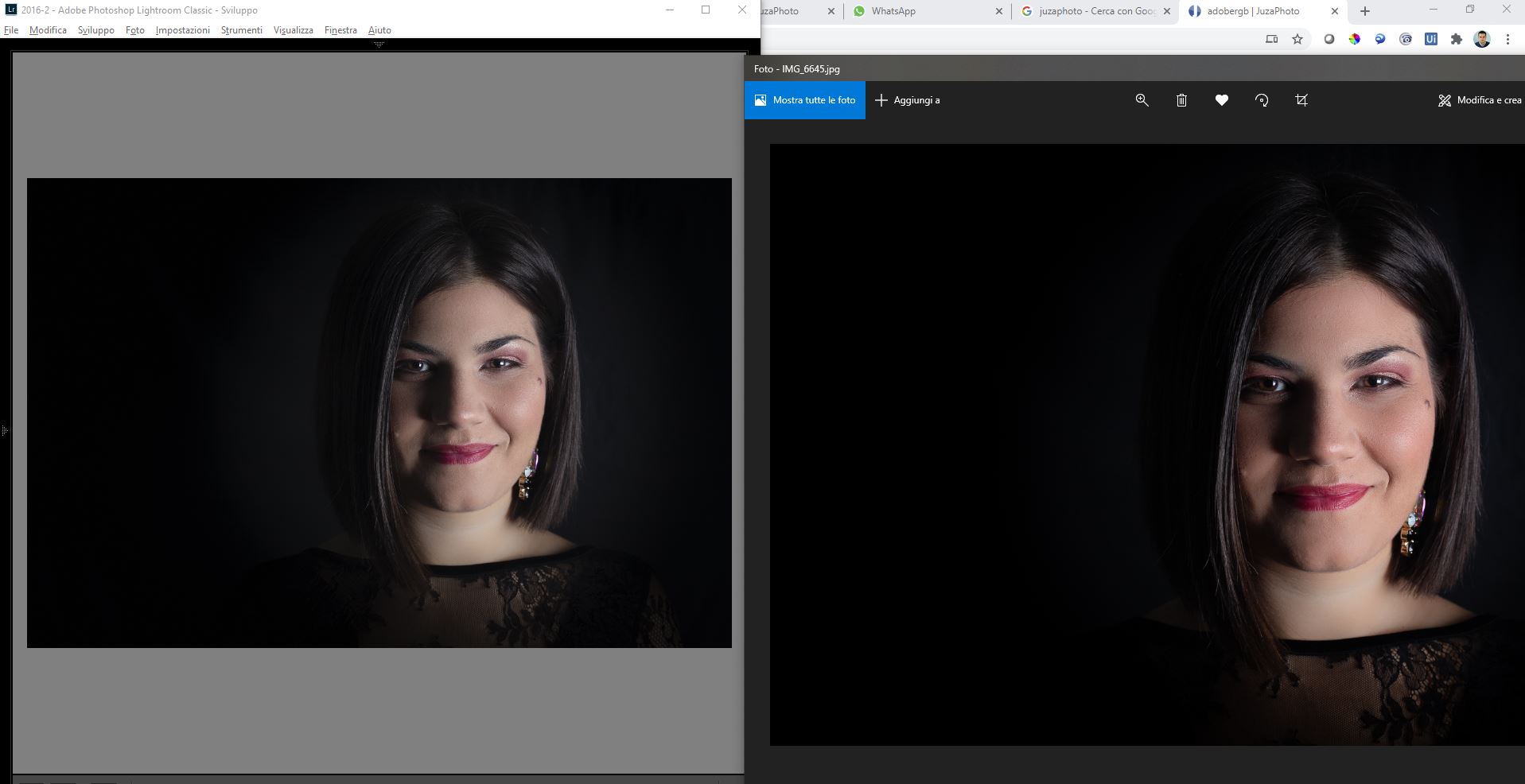Image resolution: width=1525 pixels, height=784 pixels.
Task: Click the Ui extension icon in Chrome
Action: [1431, 38]
